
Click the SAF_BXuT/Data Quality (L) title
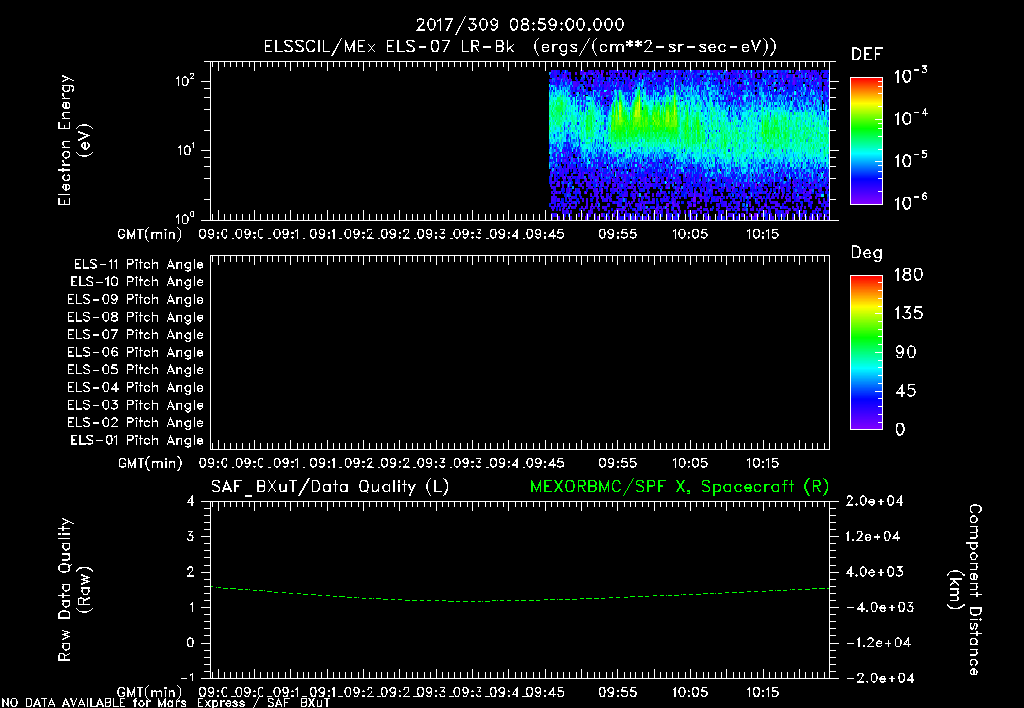(330, 487)
